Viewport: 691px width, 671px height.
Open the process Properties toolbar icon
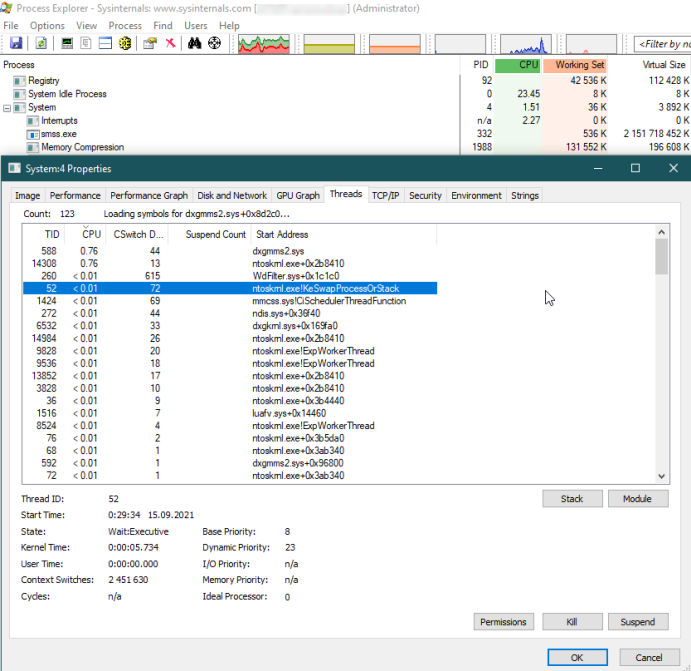tap(150, 43)
